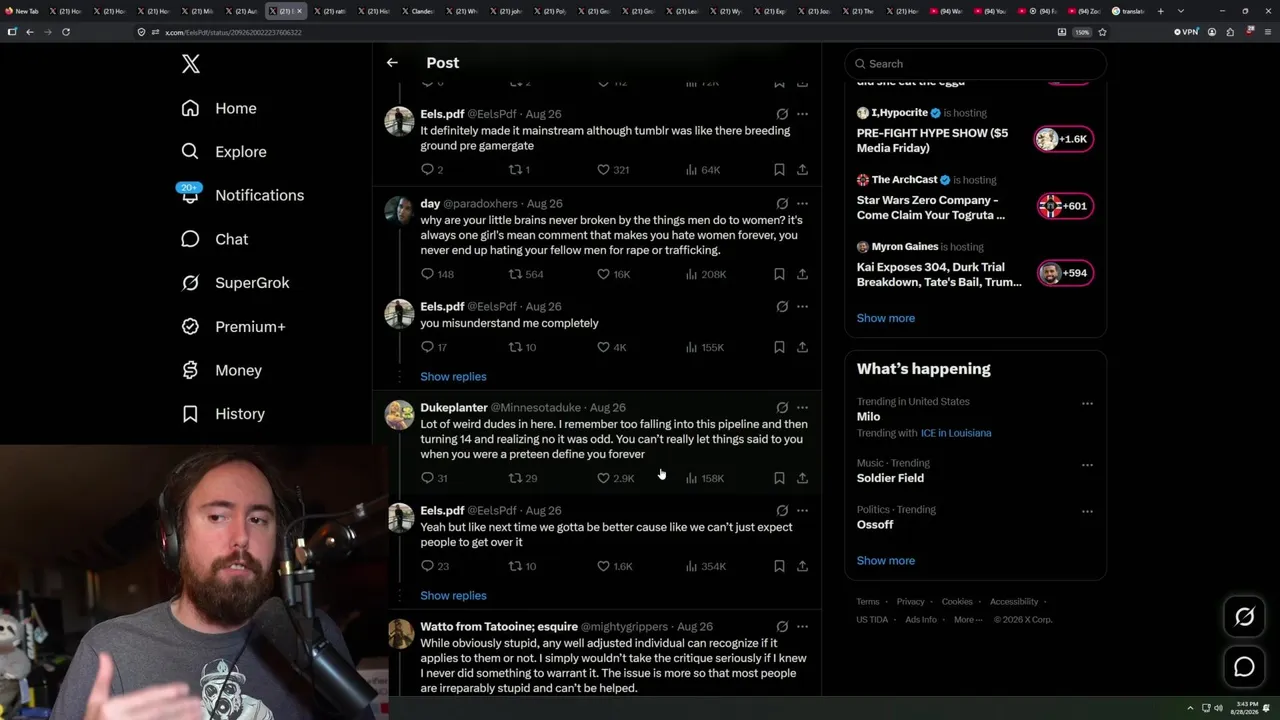
Task: Open the VPN extension button
Action: pyautogui.click(x=1185, y=32)
